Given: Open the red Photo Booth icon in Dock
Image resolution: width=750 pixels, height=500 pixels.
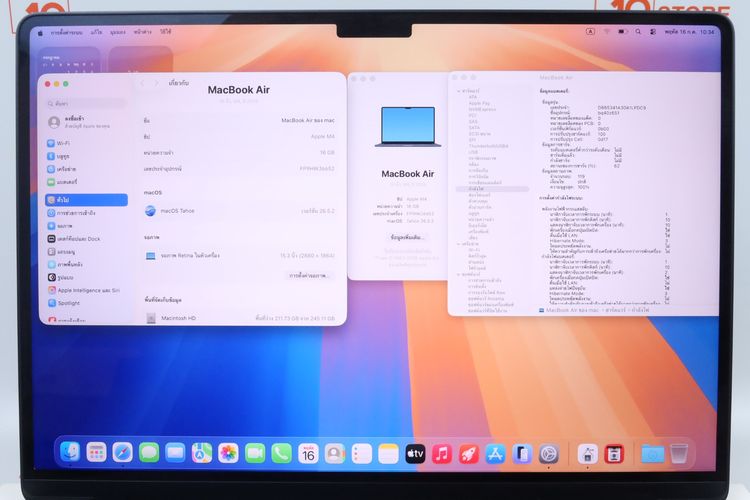Looking at the screenshot, I should pyautogui.click(x=614, y=454).
